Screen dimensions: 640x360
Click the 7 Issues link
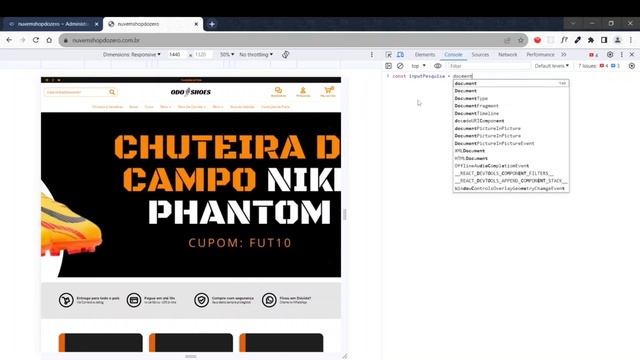tap(599, 66)
